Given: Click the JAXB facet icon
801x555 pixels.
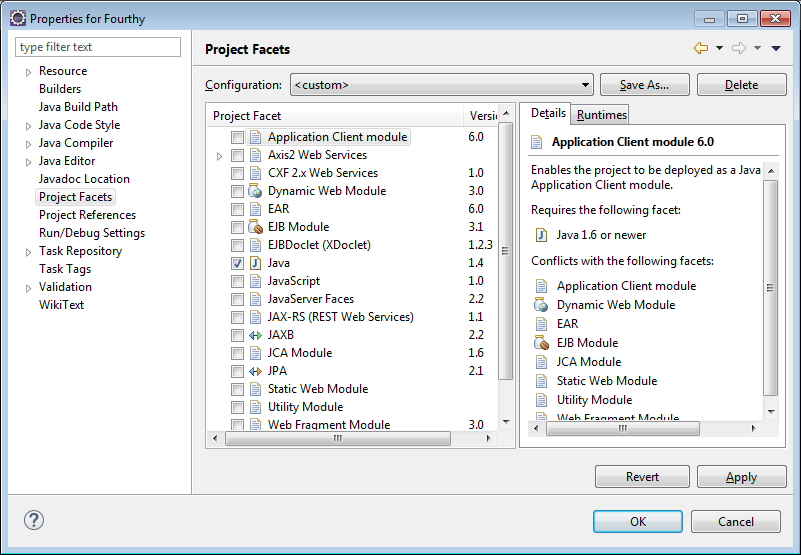Looking at the screenshot, I should pyautogui.click(x=255, y=335).
